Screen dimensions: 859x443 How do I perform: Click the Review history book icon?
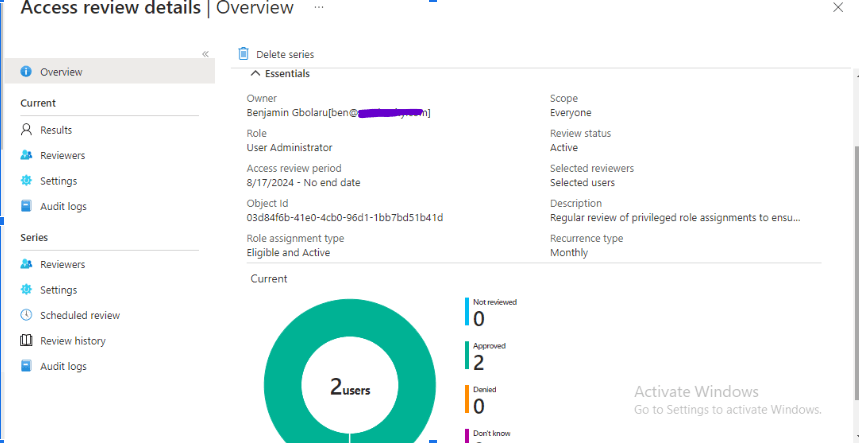click(x=27, y=341)
